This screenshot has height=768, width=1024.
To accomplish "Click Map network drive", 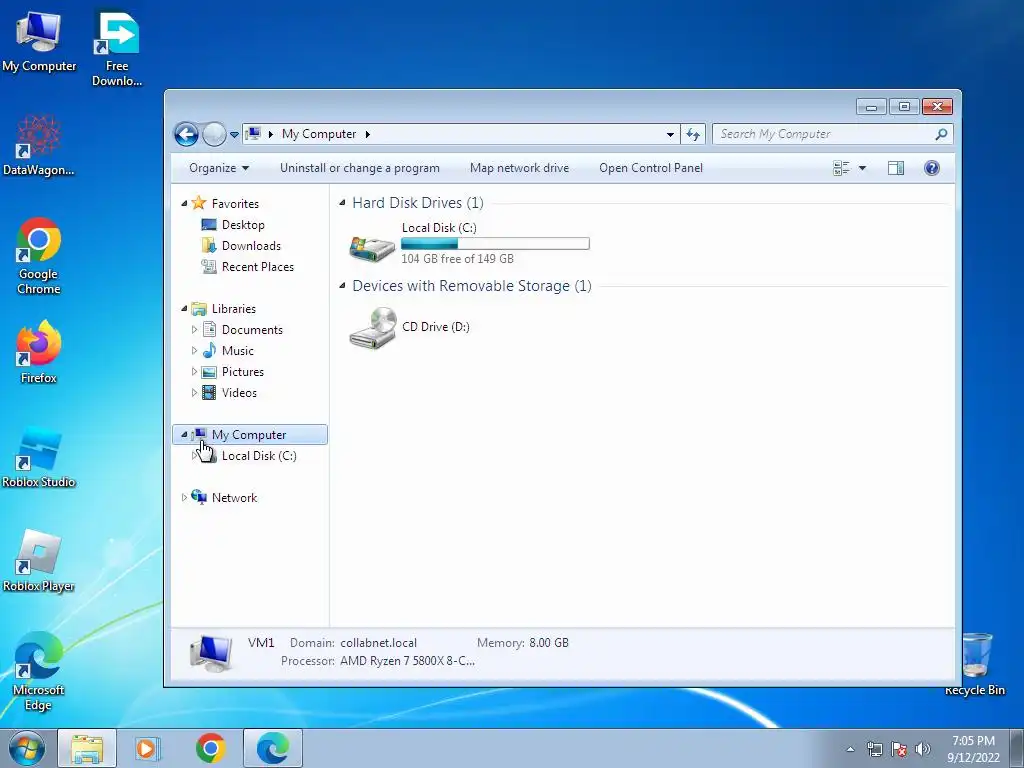I will (519, 168).
